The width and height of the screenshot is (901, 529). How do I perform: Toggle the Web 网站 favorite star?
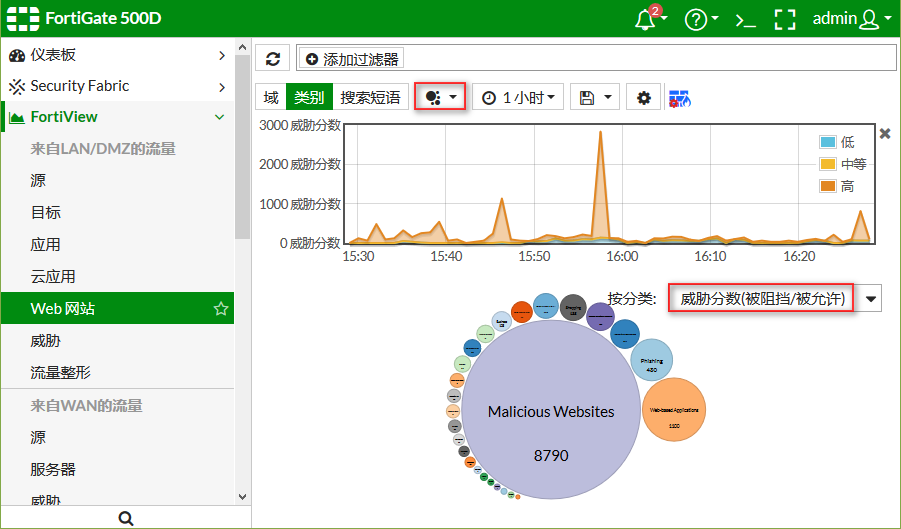[x=221, y=309]
